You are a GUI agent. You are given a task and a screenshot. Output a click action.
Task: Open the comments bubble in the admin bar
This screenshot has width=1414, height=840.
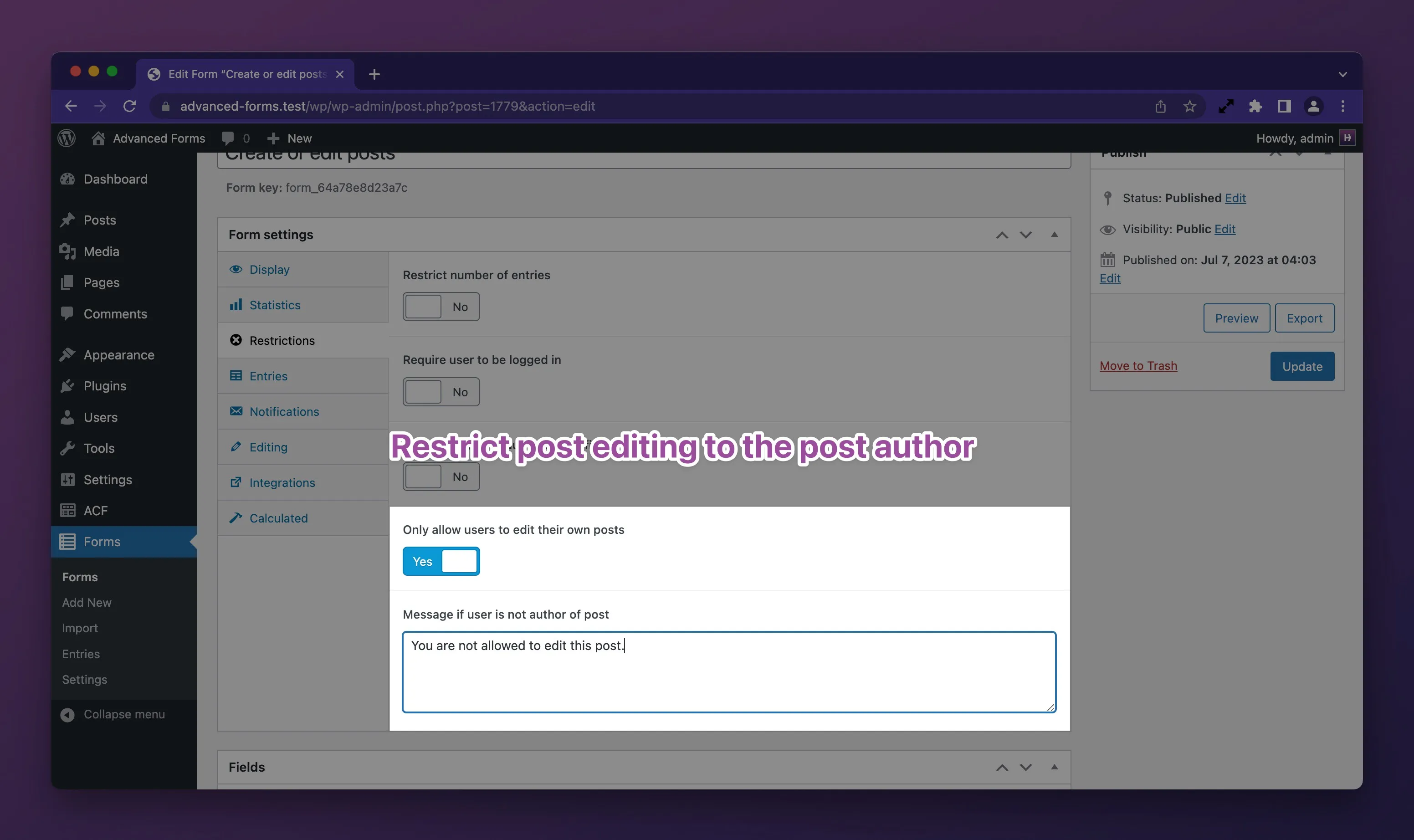[236, 138]
